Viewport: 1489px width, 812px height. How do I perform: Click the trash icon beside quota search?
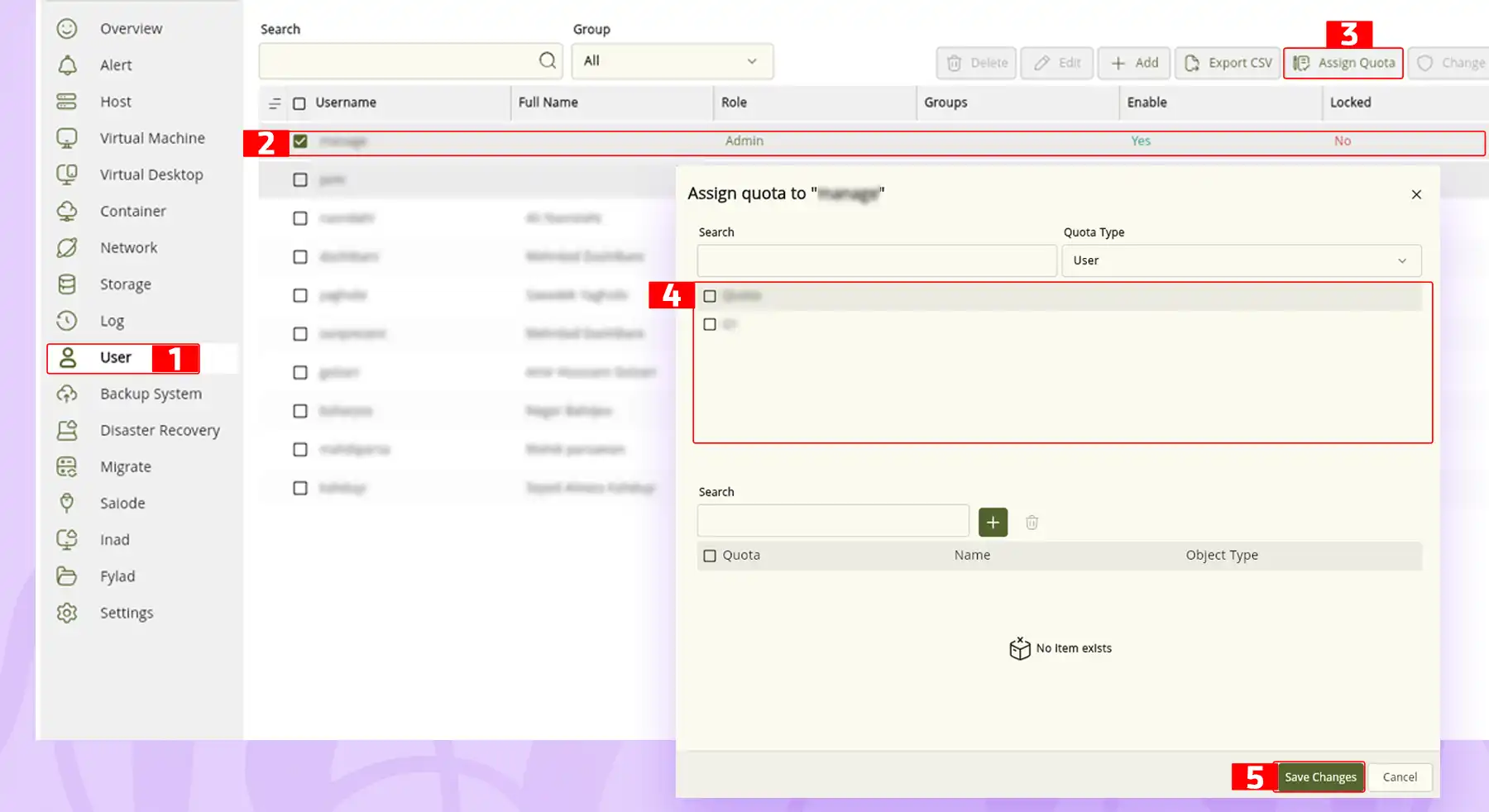click(x=1032, y=523)
